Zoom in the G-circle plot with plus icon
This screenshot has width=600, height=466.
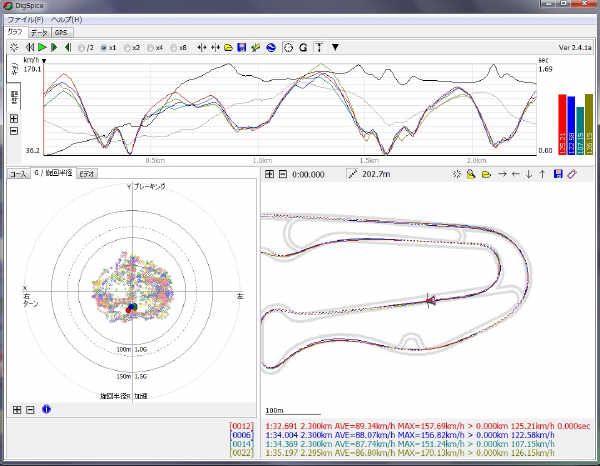click(17, 410)
